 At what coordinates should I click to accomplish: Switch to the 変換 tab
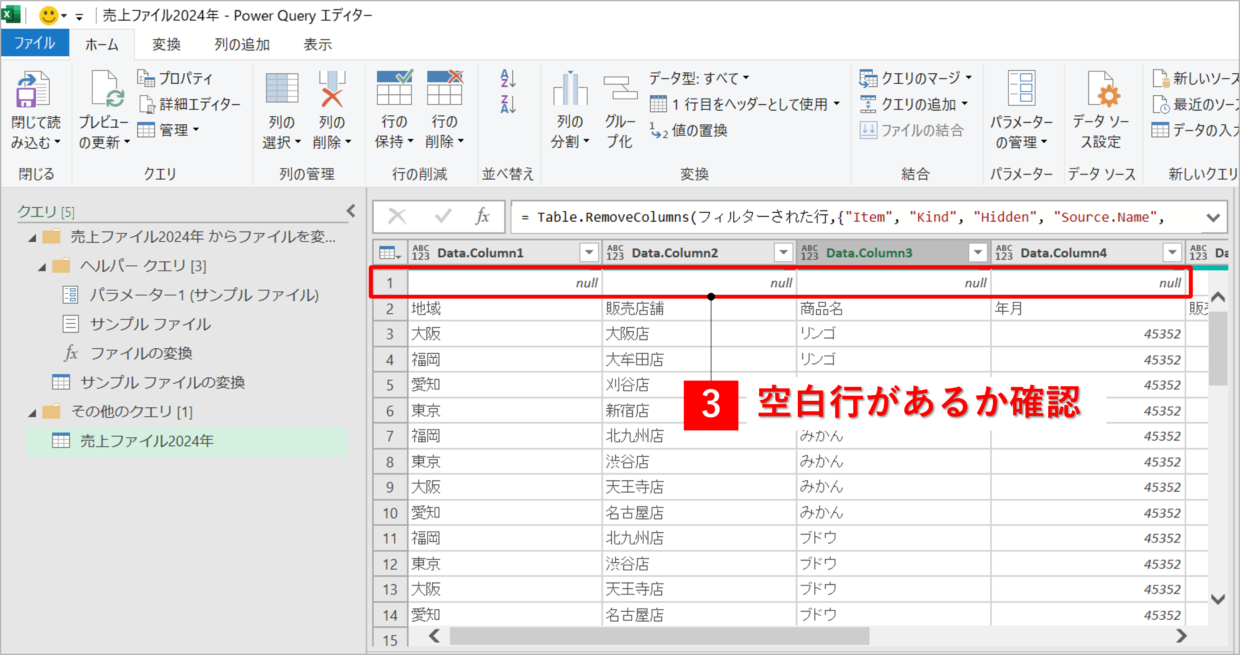pyautogui.click(x=166, y=44)
